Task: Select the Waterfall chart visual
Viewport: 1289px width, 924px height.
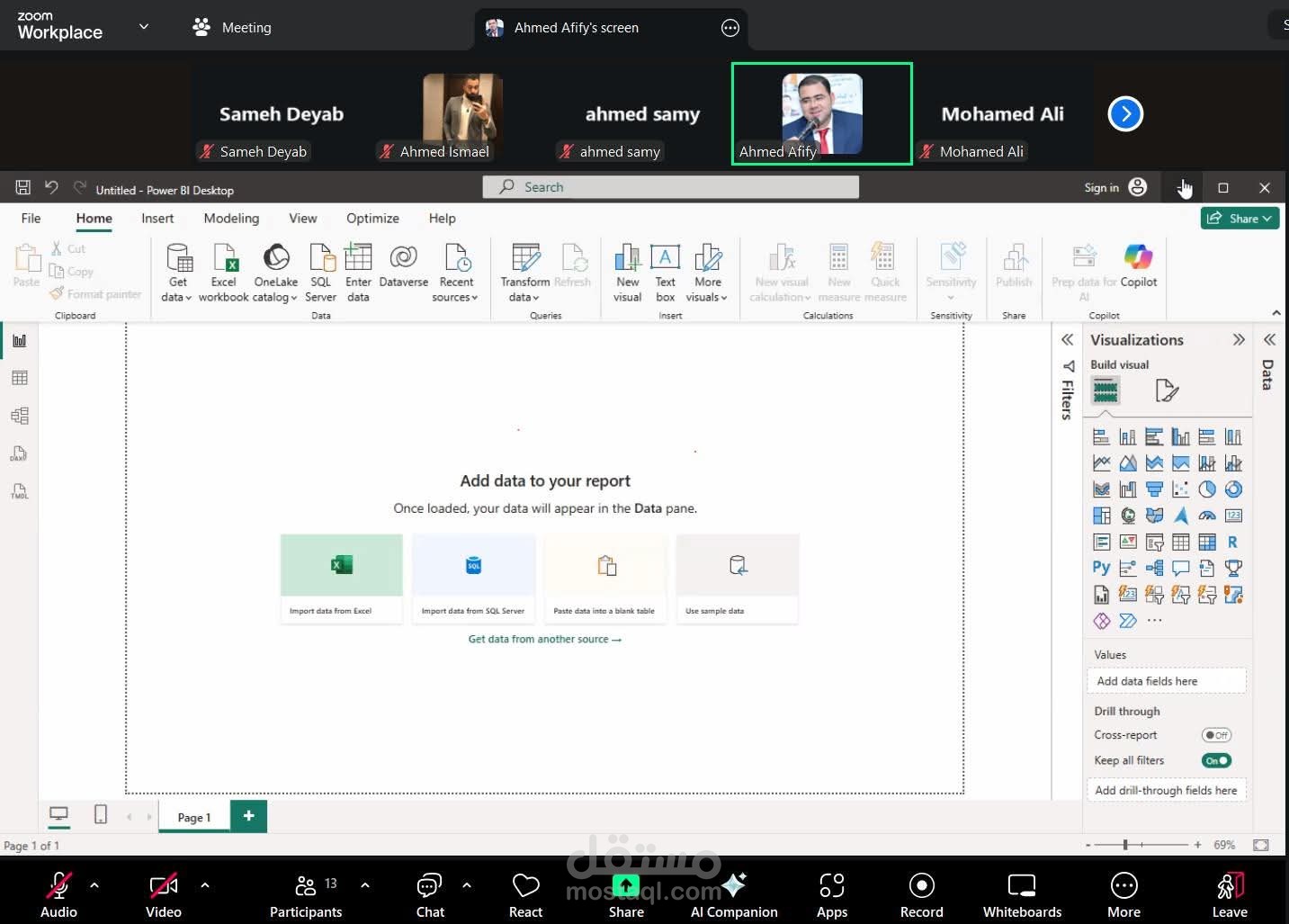Action: coord(1128,489)
